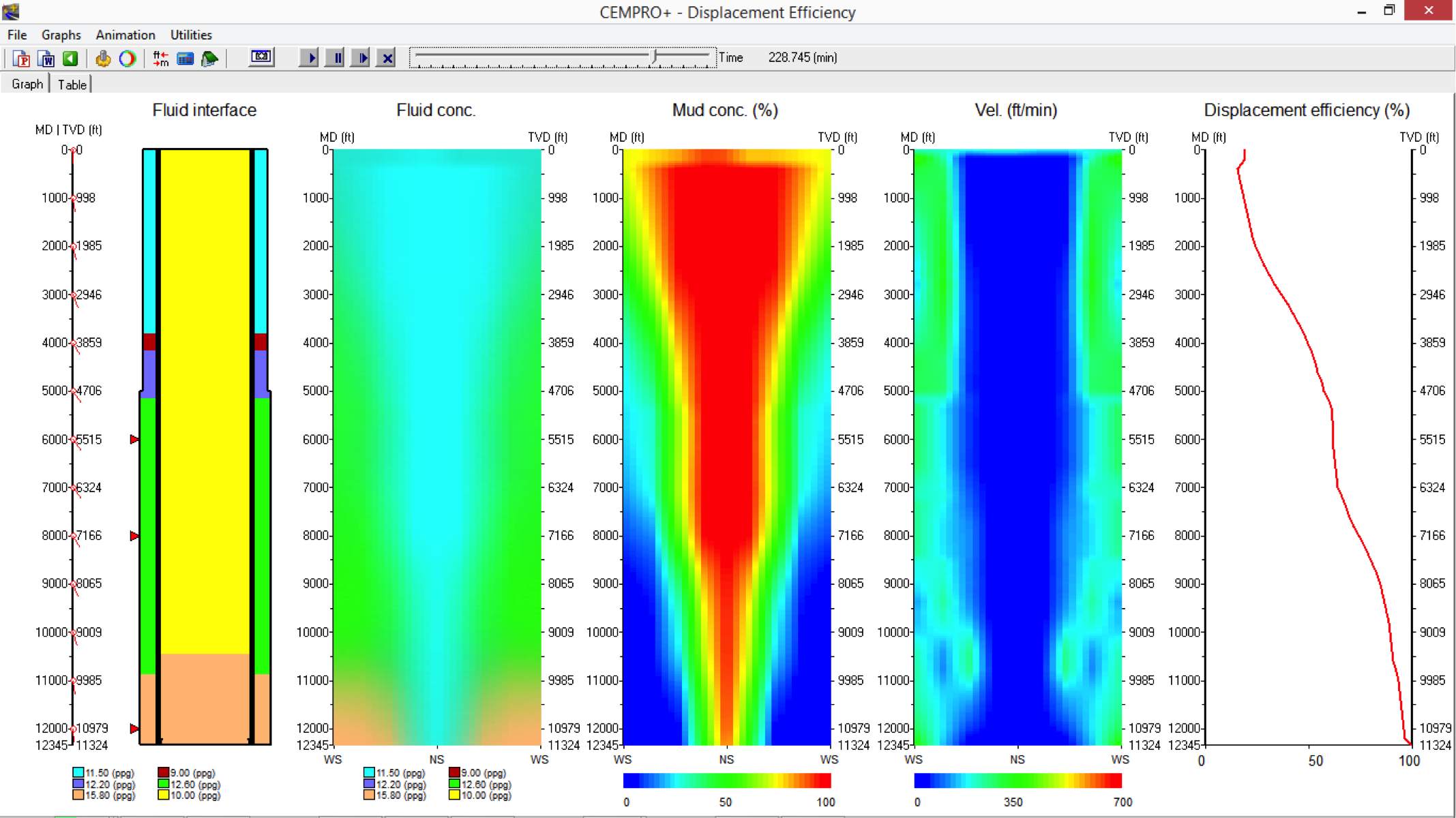
Task: Click the 350 label on velocity scale
Action: click(x=1013, y=802)
